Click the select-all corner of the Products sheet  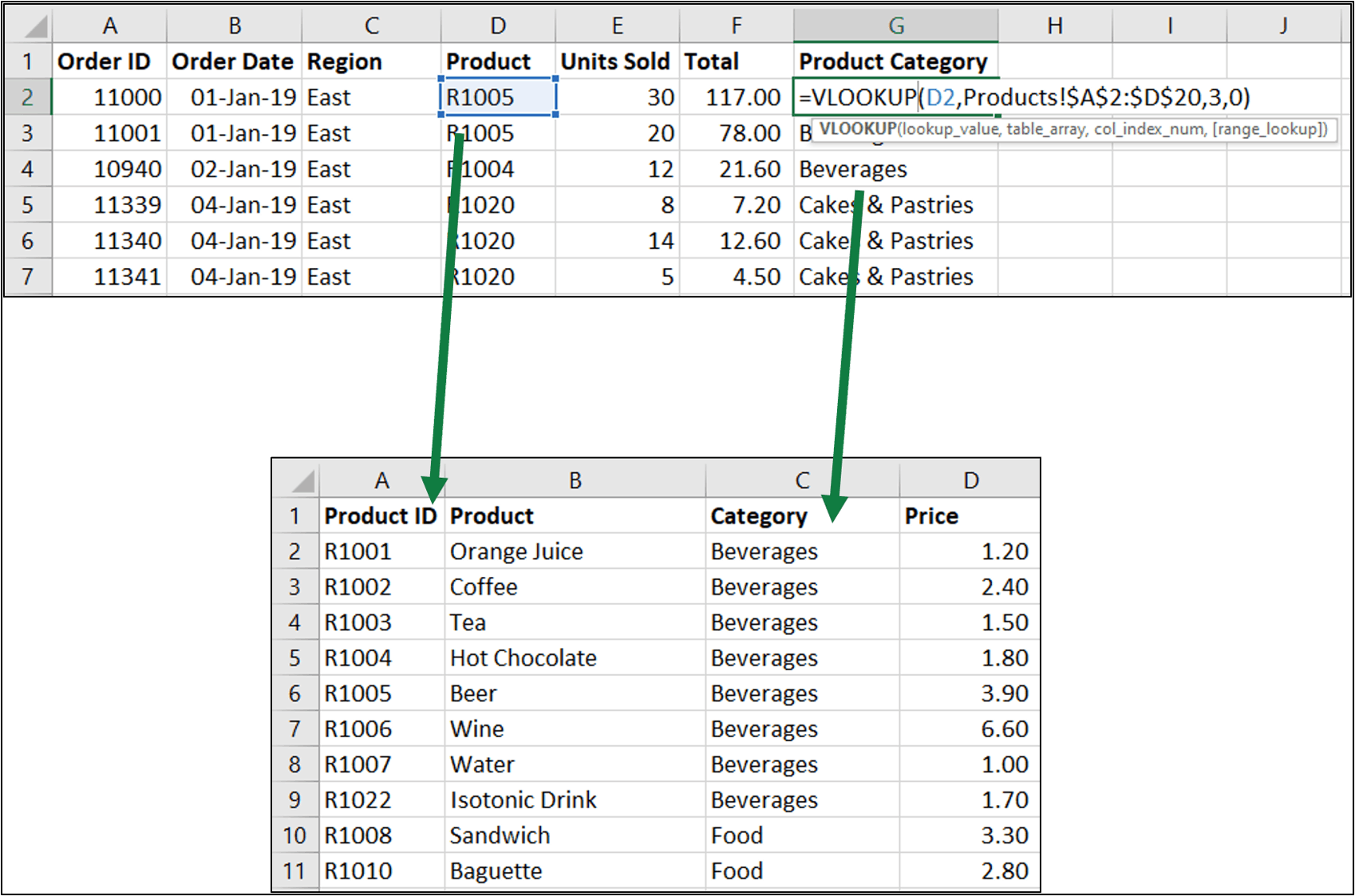tap(295, 480)
